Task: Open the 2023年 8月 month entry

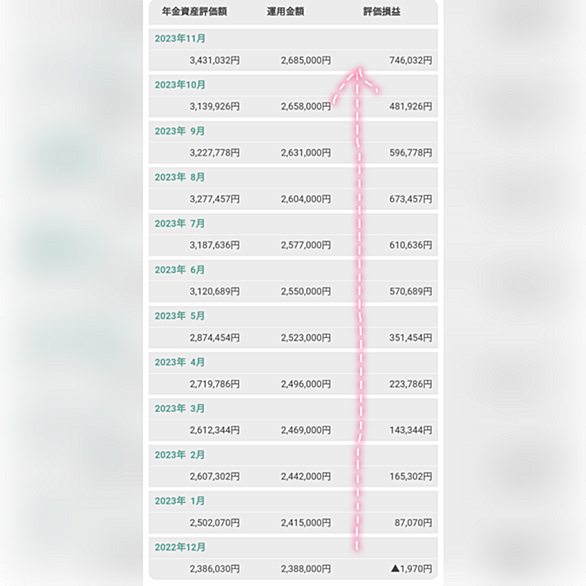Action: click(x=293, y=178)
